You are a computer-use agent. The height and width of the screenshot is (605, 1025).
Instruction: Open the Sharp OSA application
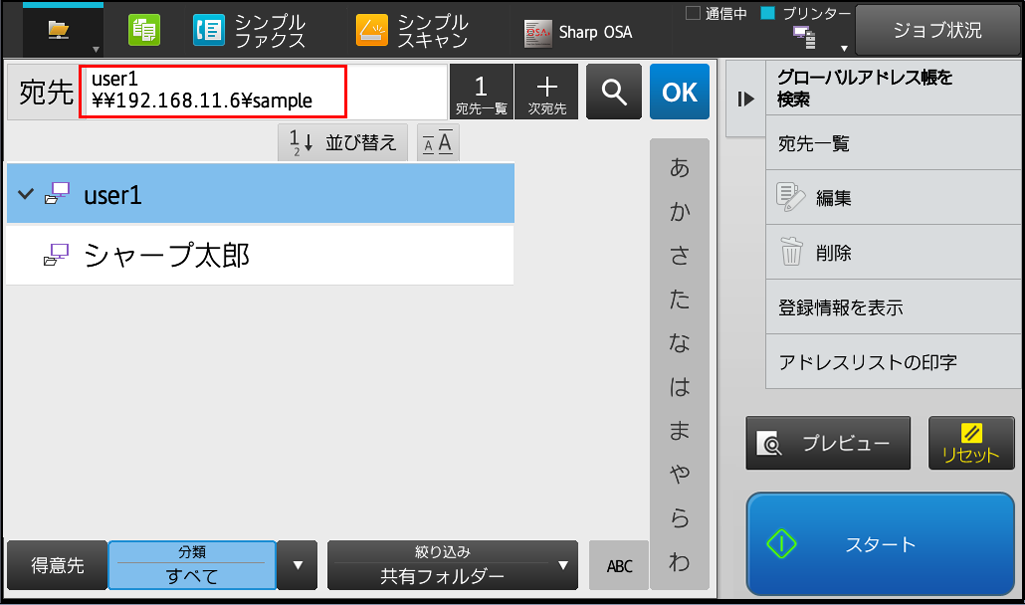tap(578, 32)
